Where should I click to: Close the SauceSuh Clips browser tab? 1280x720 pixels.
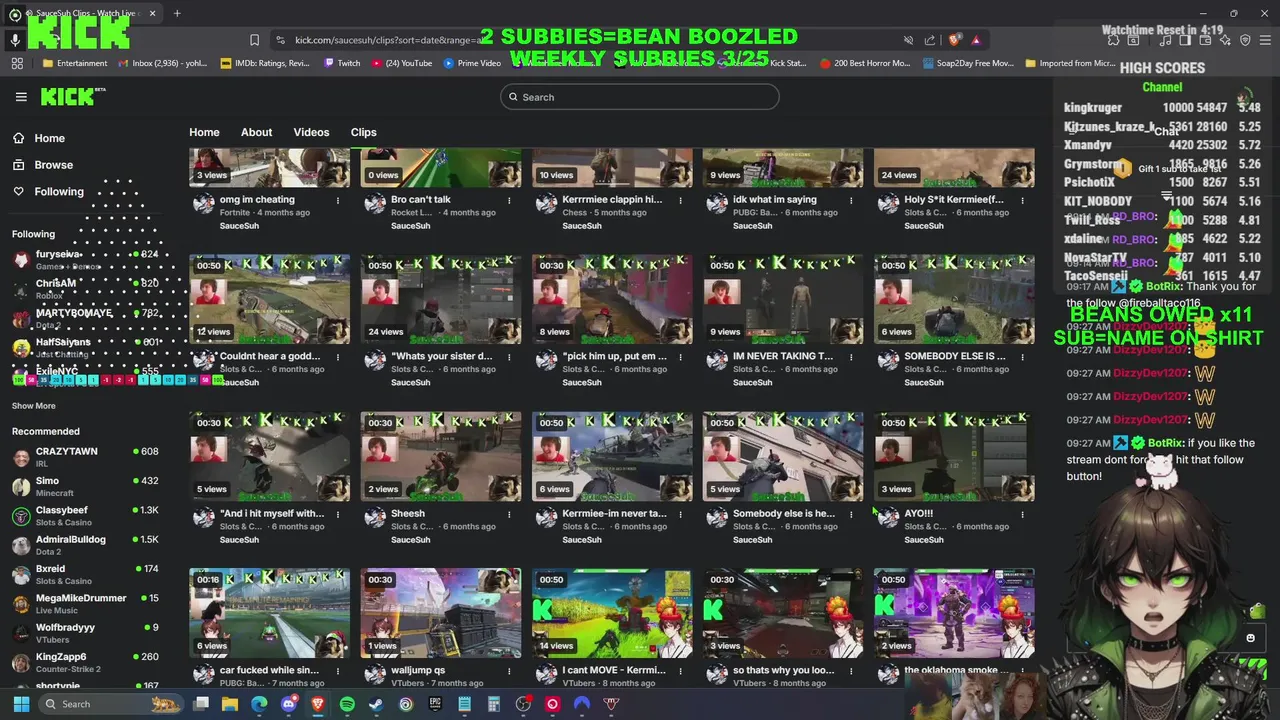(153, 13)
